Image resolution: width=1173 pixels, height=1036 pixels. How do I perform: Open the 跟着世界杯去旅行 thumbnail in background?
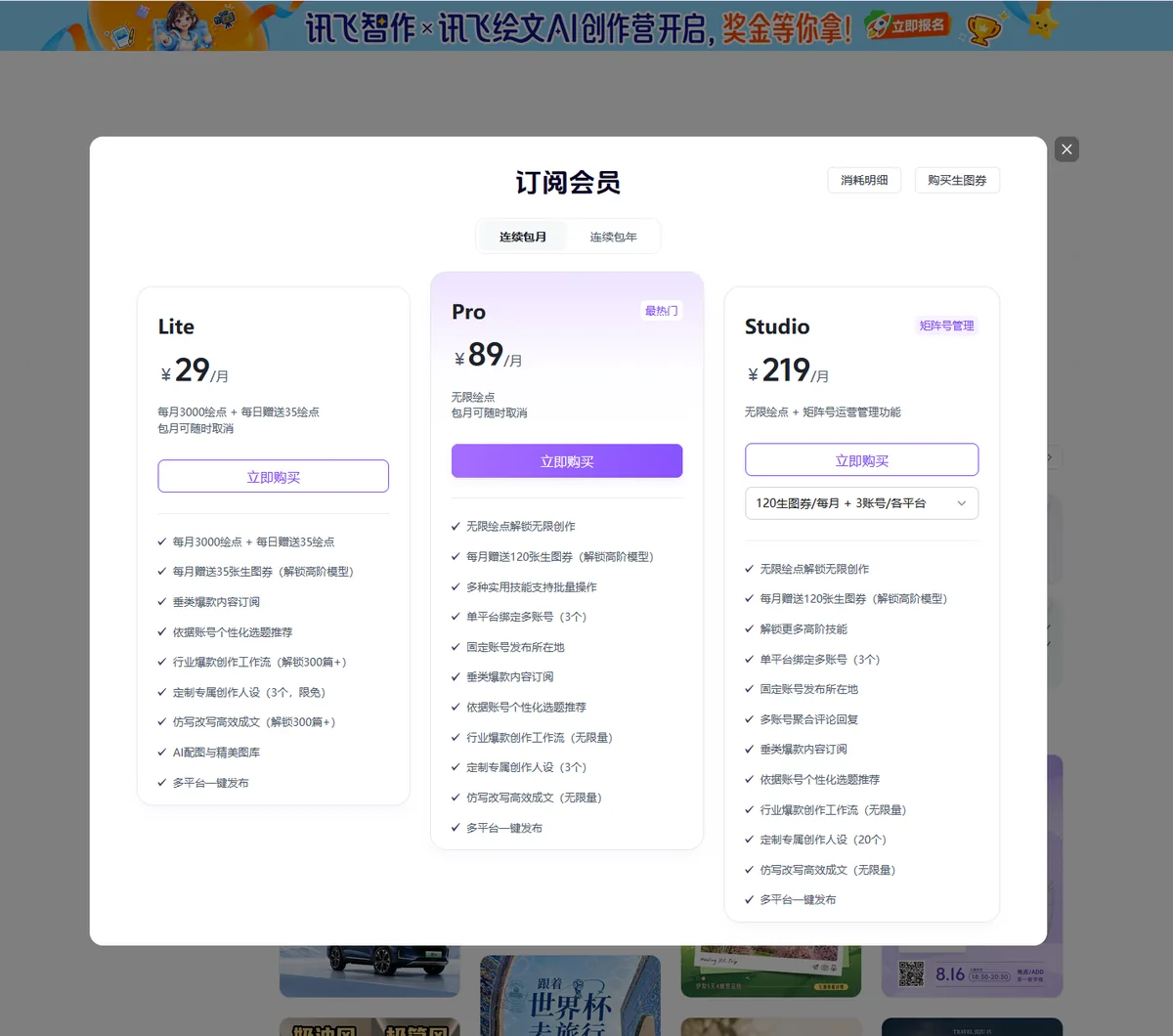click(x=570, y=995)
